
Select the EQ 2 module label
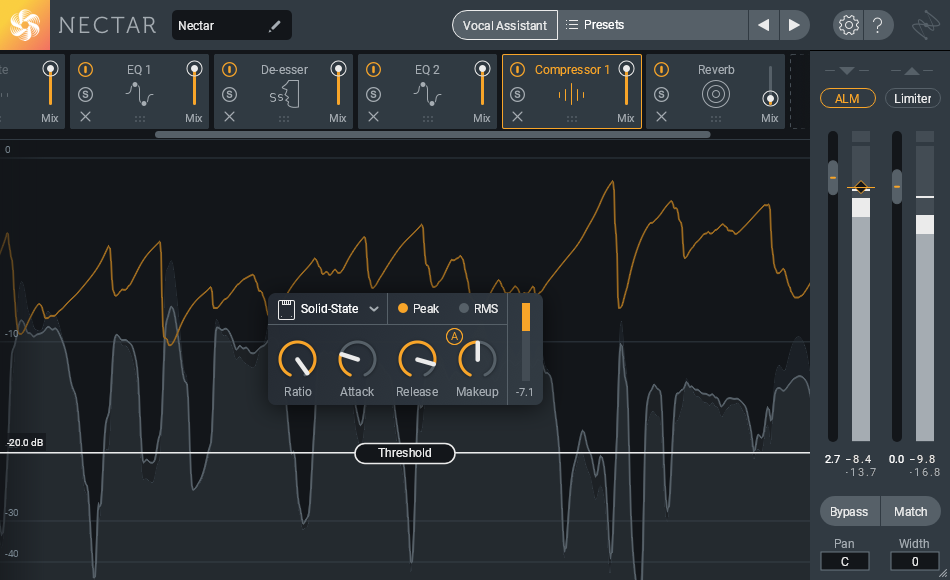click(x=427, y=70)
